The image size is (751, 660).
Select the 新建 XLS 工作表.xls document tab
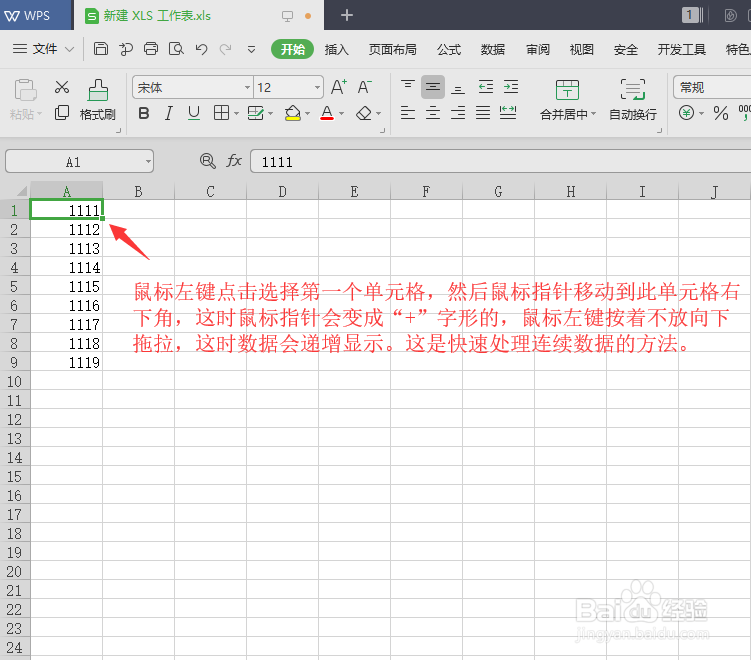199,15
